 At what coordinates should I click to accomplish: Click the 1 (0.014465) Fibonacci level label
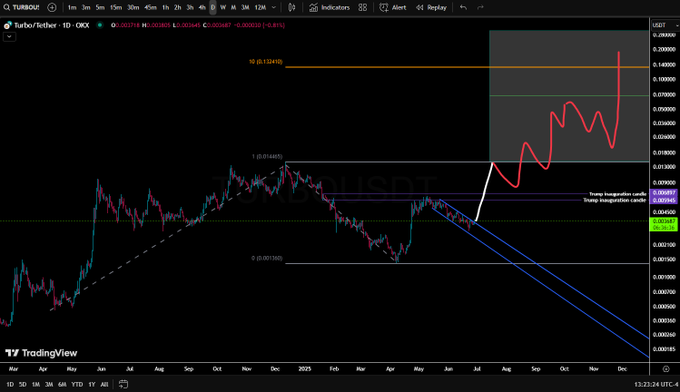[x=267, y=157]
